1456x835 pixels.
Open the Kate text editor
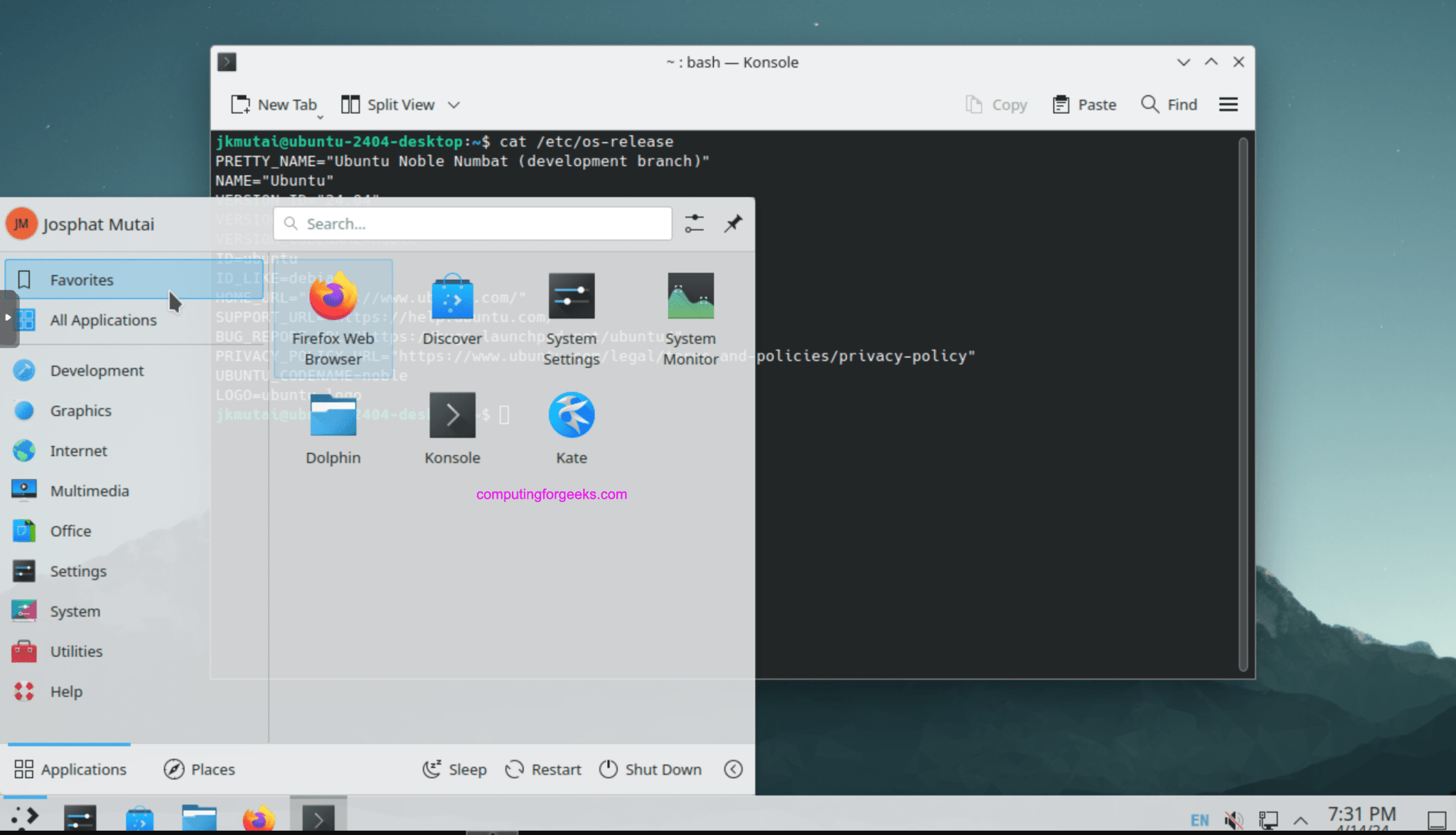(571, 415)
